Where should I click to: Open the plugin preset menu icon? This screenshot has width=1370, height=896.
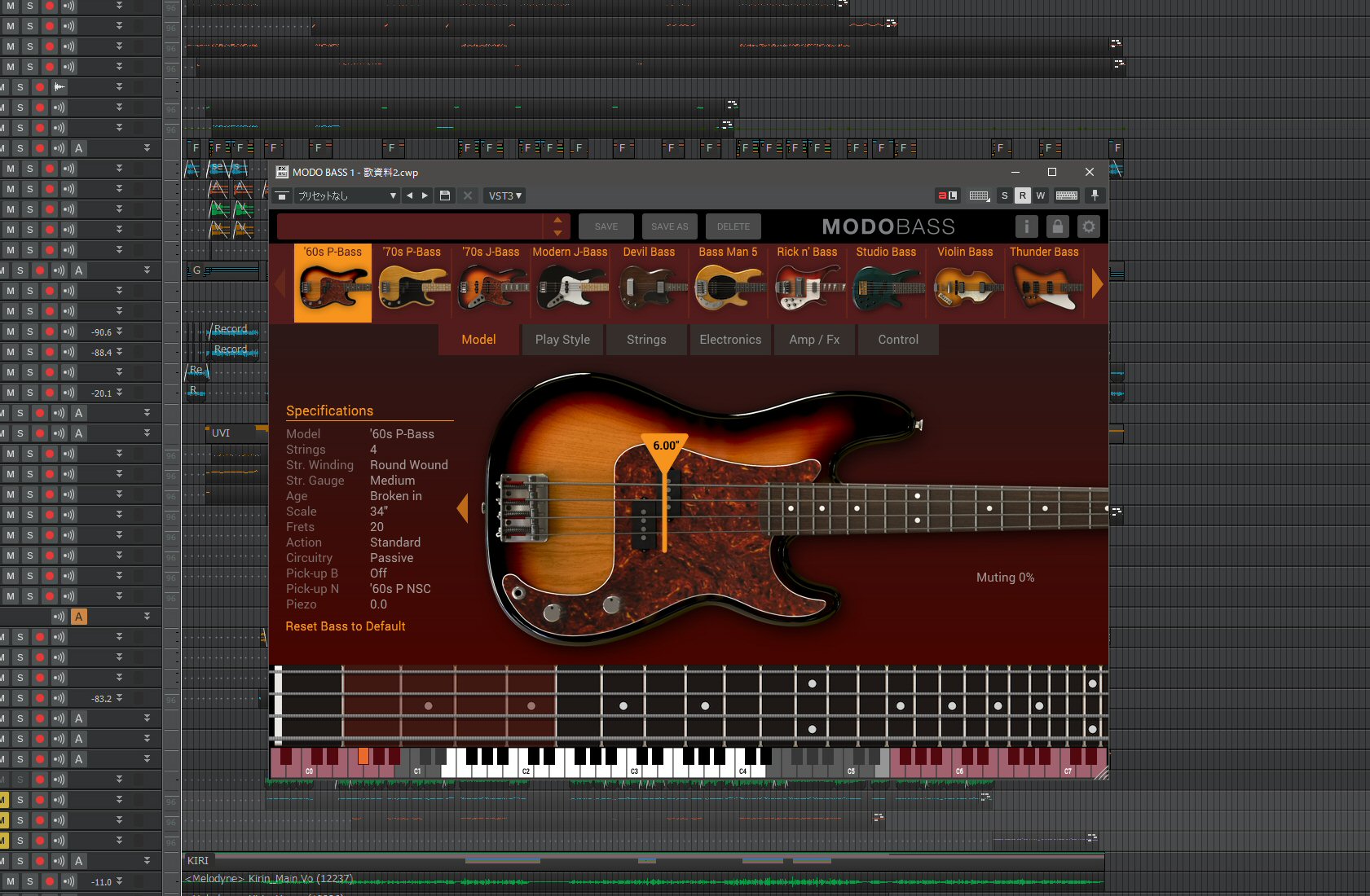(282, 195)
